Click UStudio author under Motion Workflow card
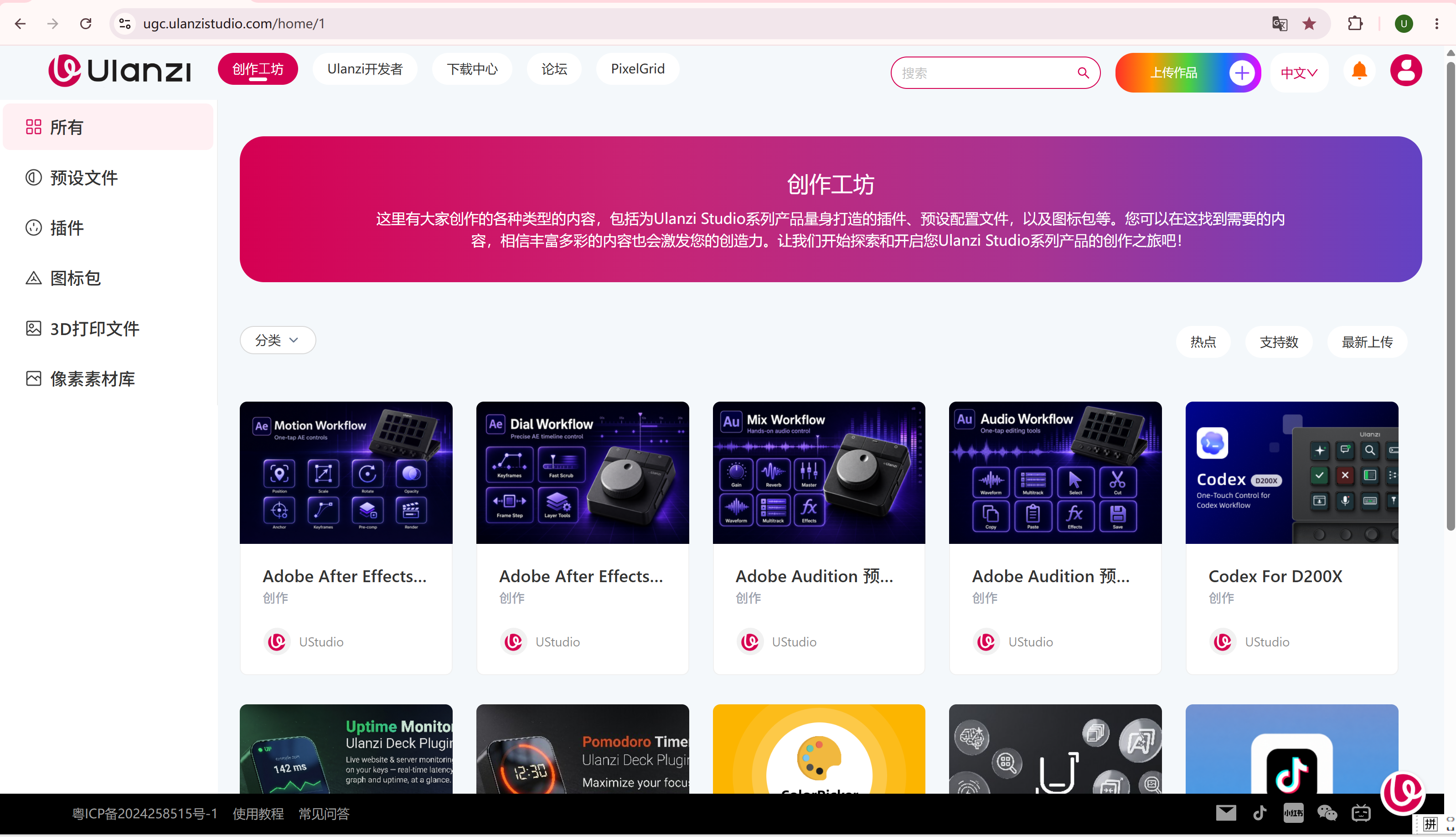 click(321, 641)
